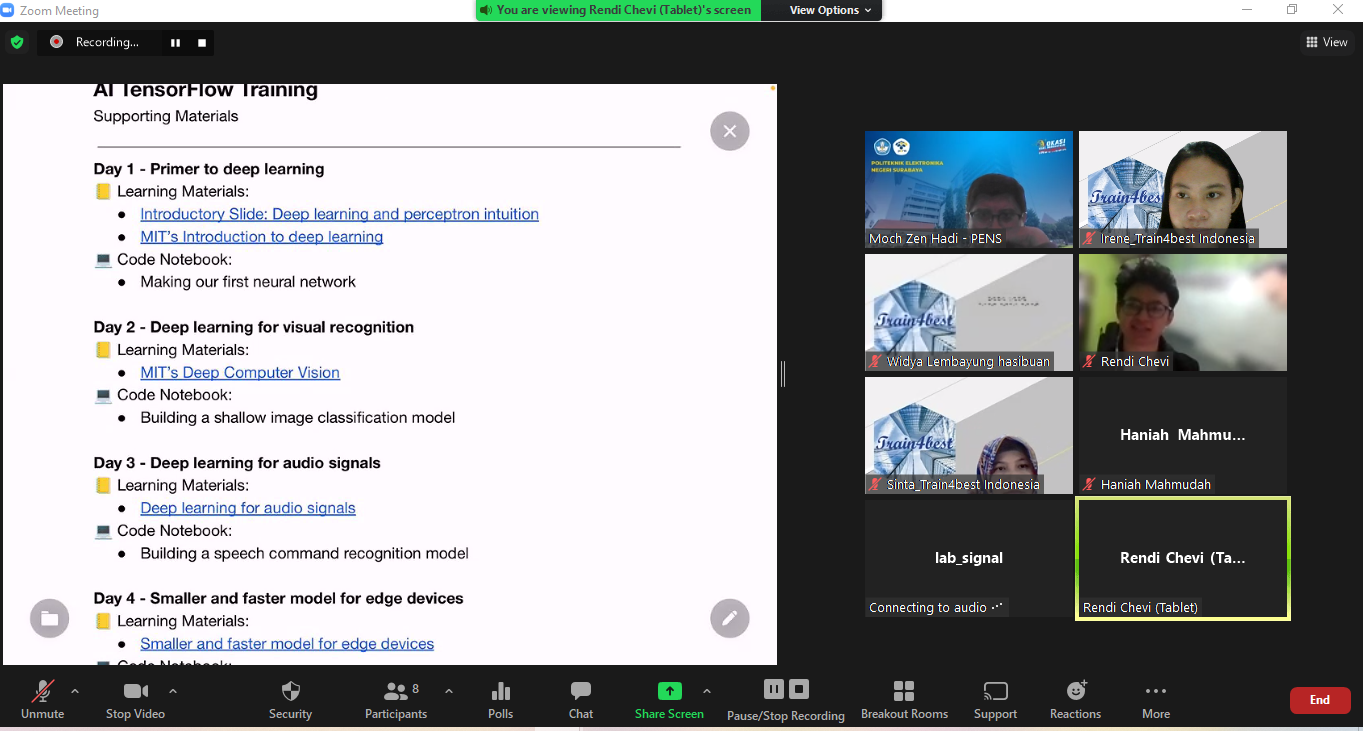
Task: Click the green encryption shield icon
Action: [x=16, y=42]
